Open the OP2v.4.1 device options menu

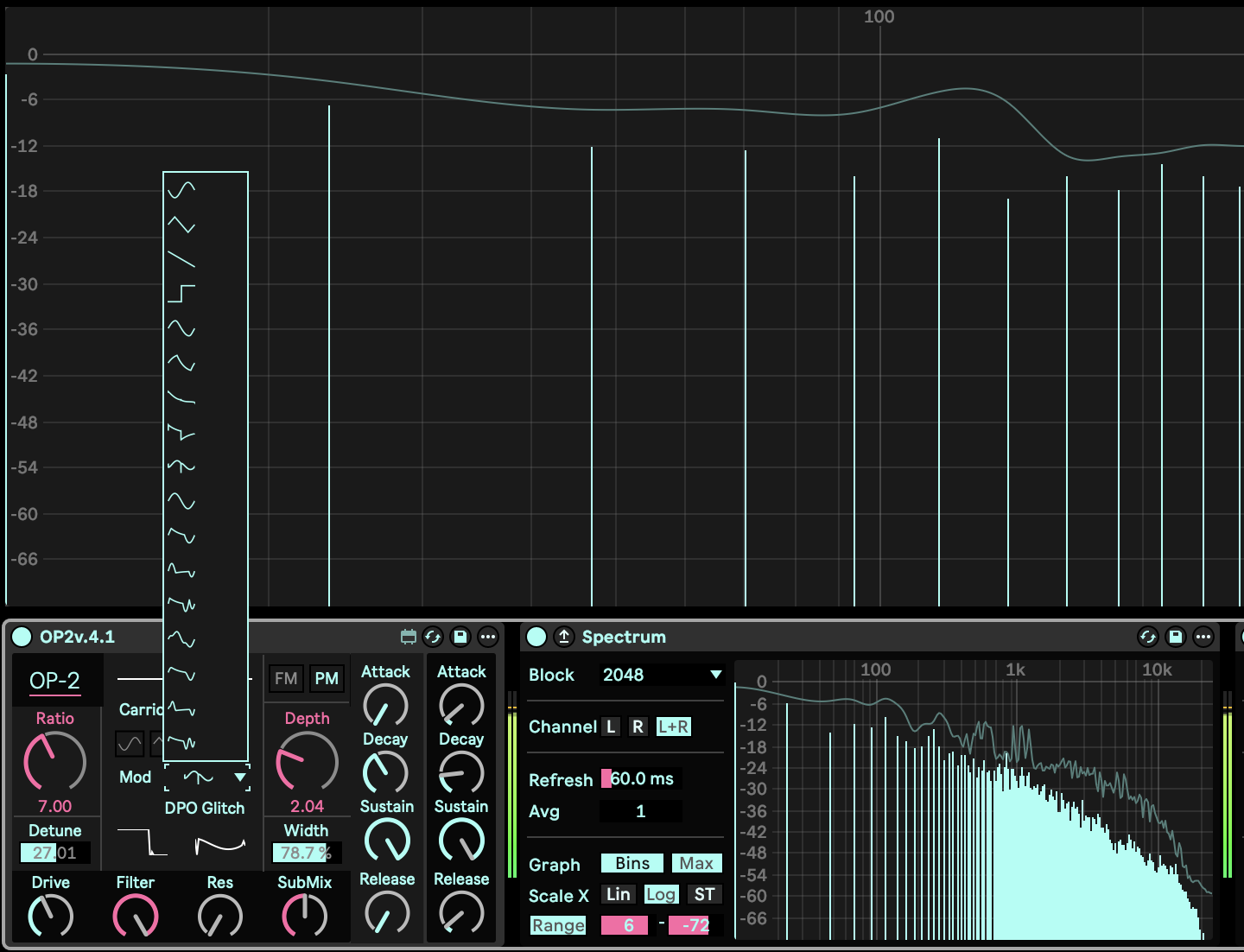[x=488, y=637]
